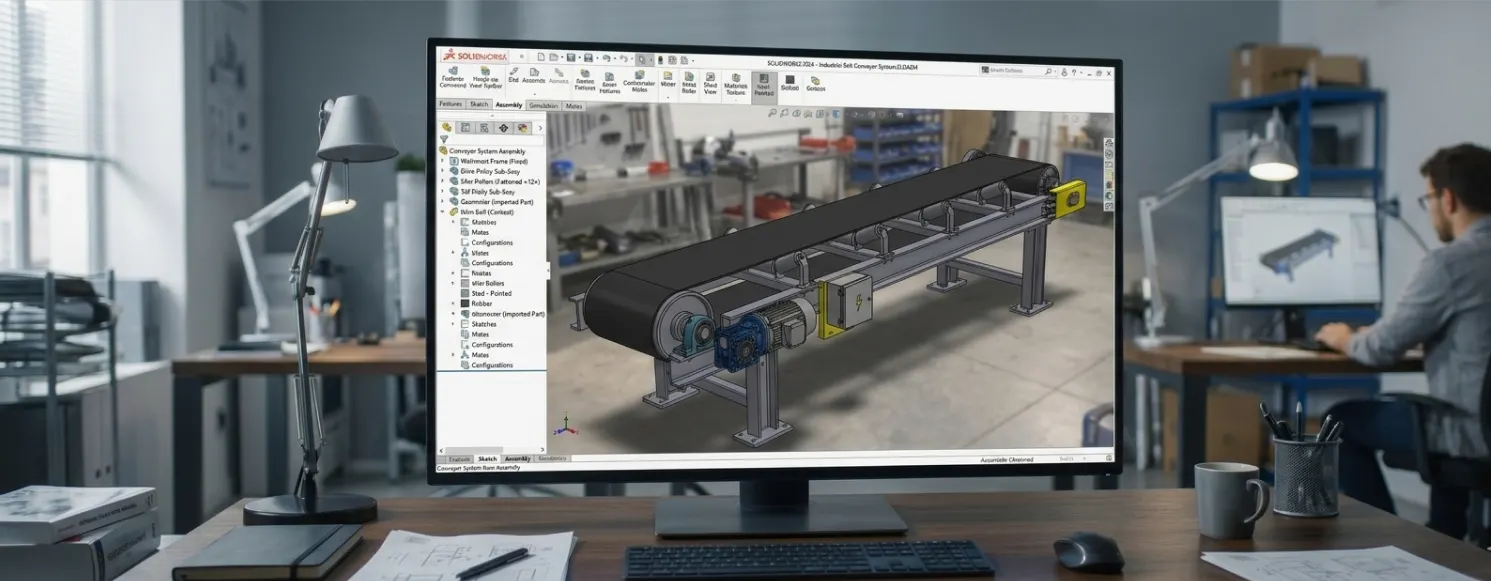Expand the 'Geomnier (imported Part)' tree node

click(x=442, y=202)
